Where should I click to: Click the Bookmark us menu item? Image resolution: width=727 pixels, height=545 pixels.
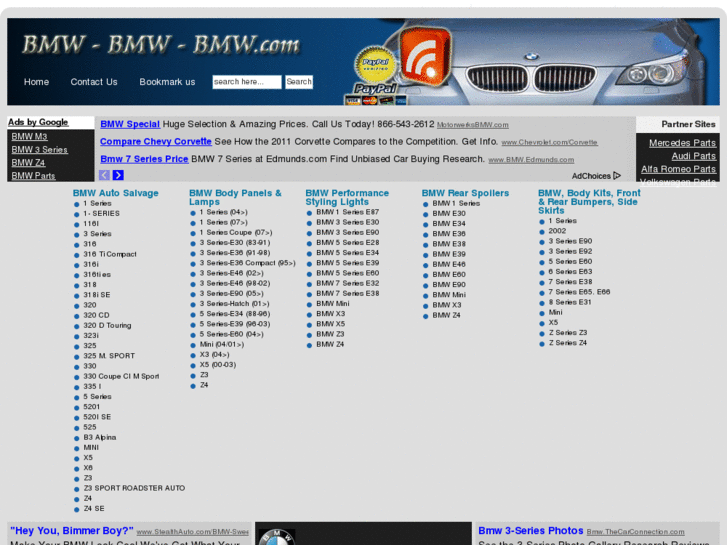pos(167,82)
